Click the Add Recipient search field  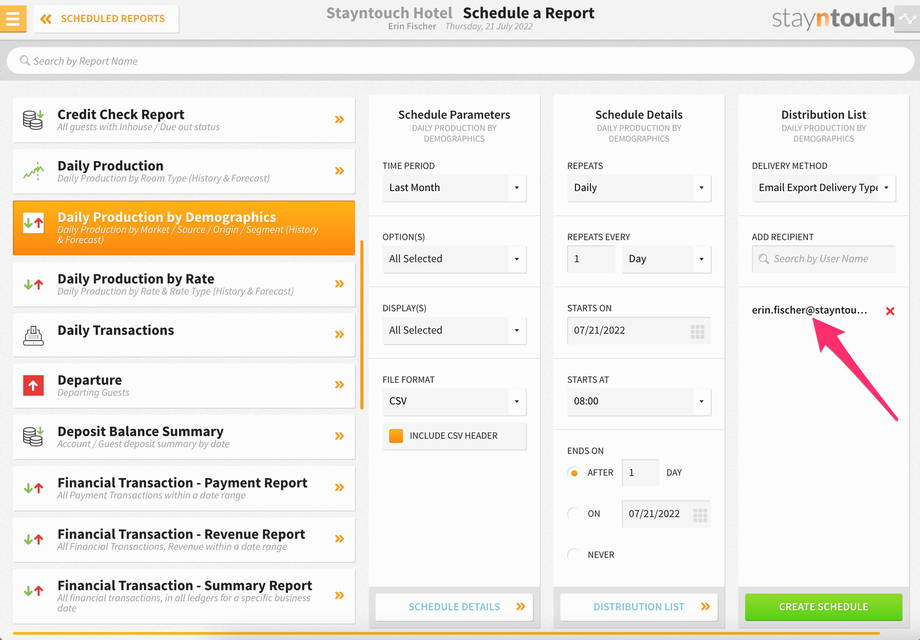click(824, 259)
